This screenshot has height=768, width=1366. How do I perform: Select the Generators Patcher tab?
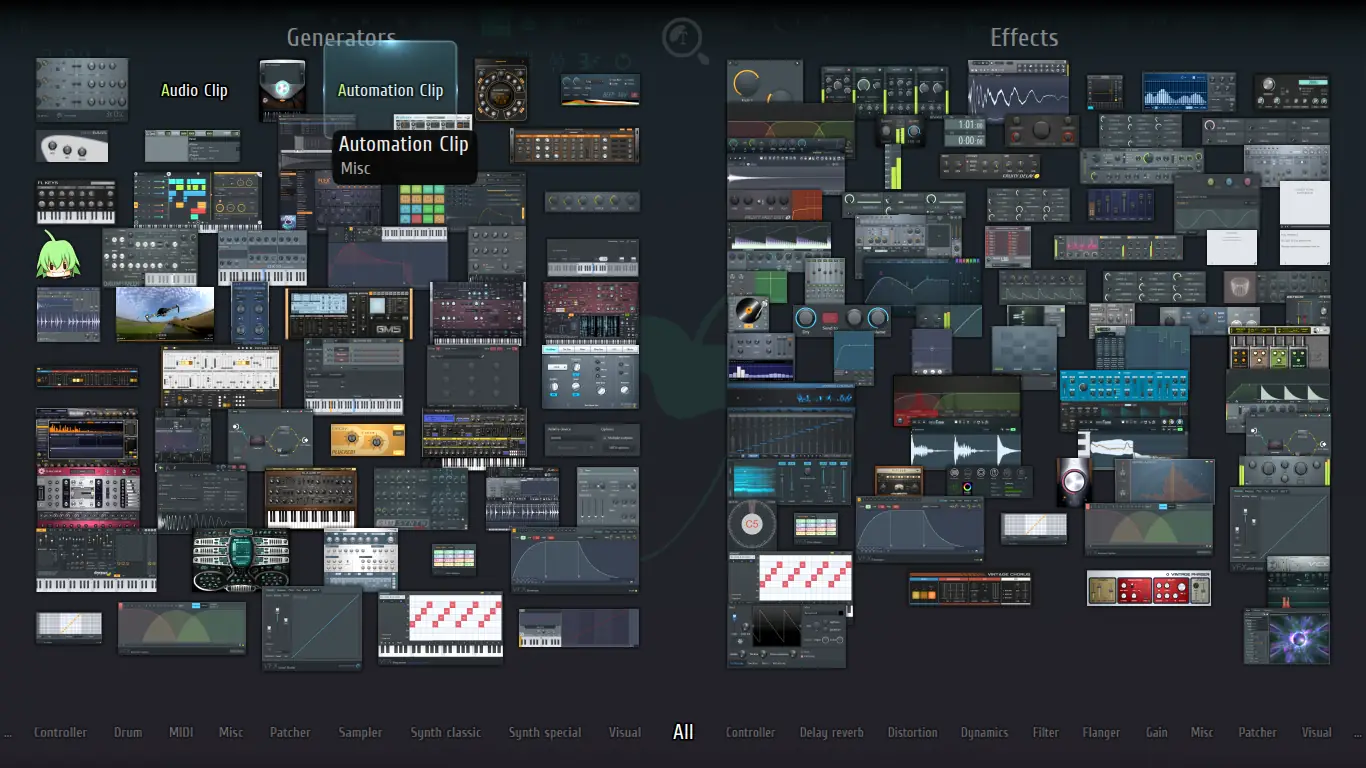click(290, 732)
